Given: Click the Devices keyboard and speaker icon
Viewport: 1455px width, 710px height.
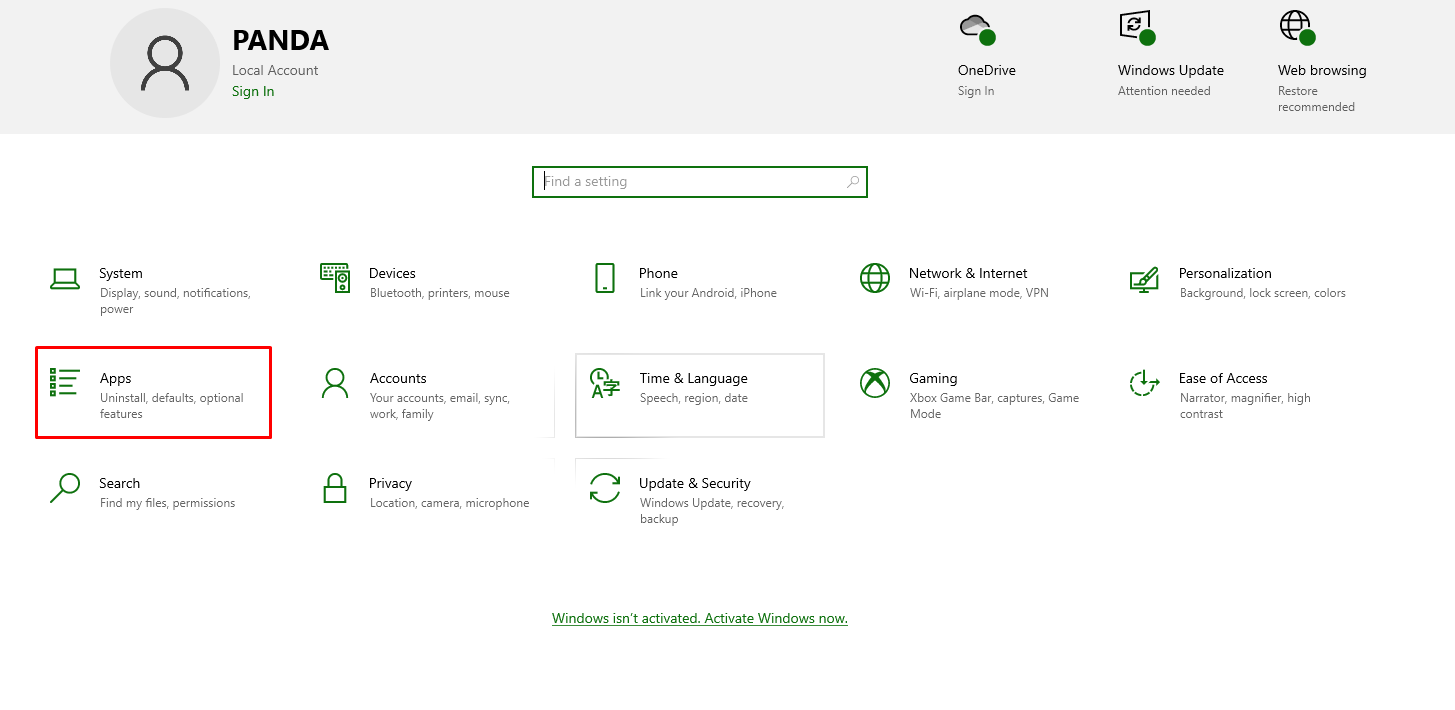Looking at the screenshot, I should pos(334,278).
